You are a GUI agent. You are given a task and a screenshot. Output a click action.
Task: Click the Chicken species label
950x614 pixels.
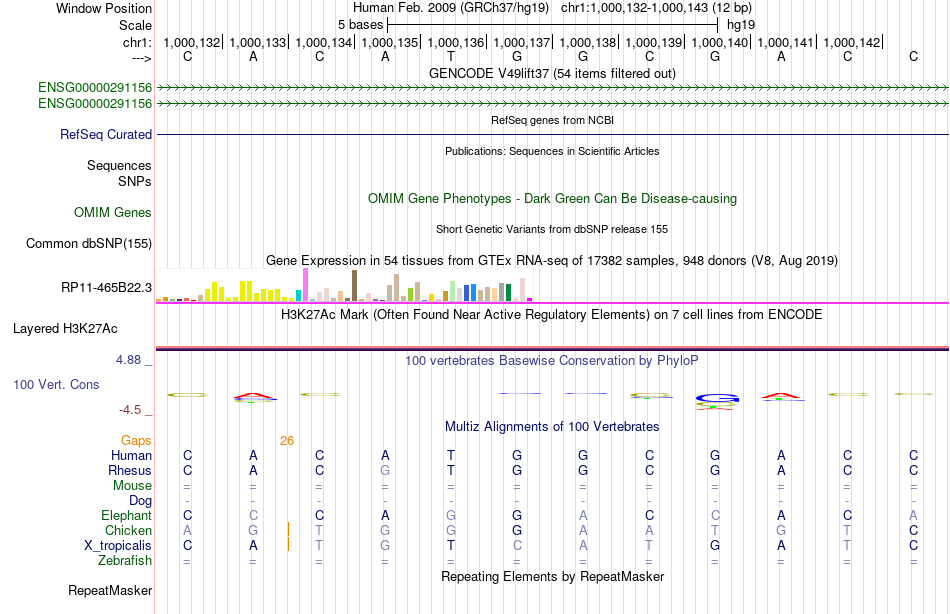coord(128,530)
